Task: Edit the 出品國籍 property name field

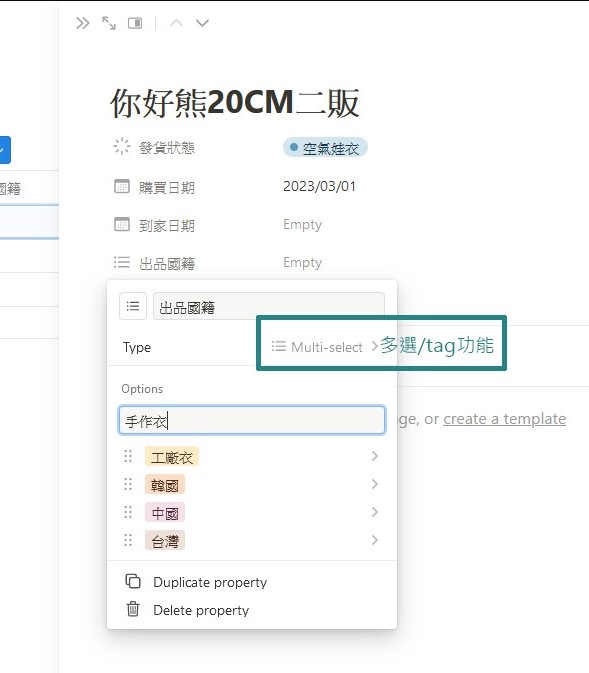Action: click(x=269, y=306)
